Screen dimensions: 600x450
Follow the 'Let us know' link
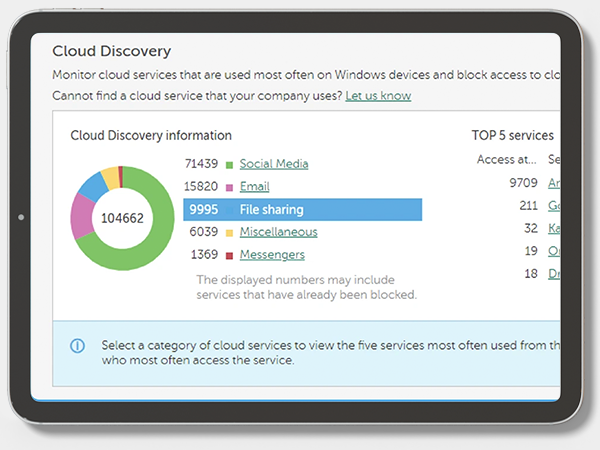pyautogui.click(x=378, y=96)
